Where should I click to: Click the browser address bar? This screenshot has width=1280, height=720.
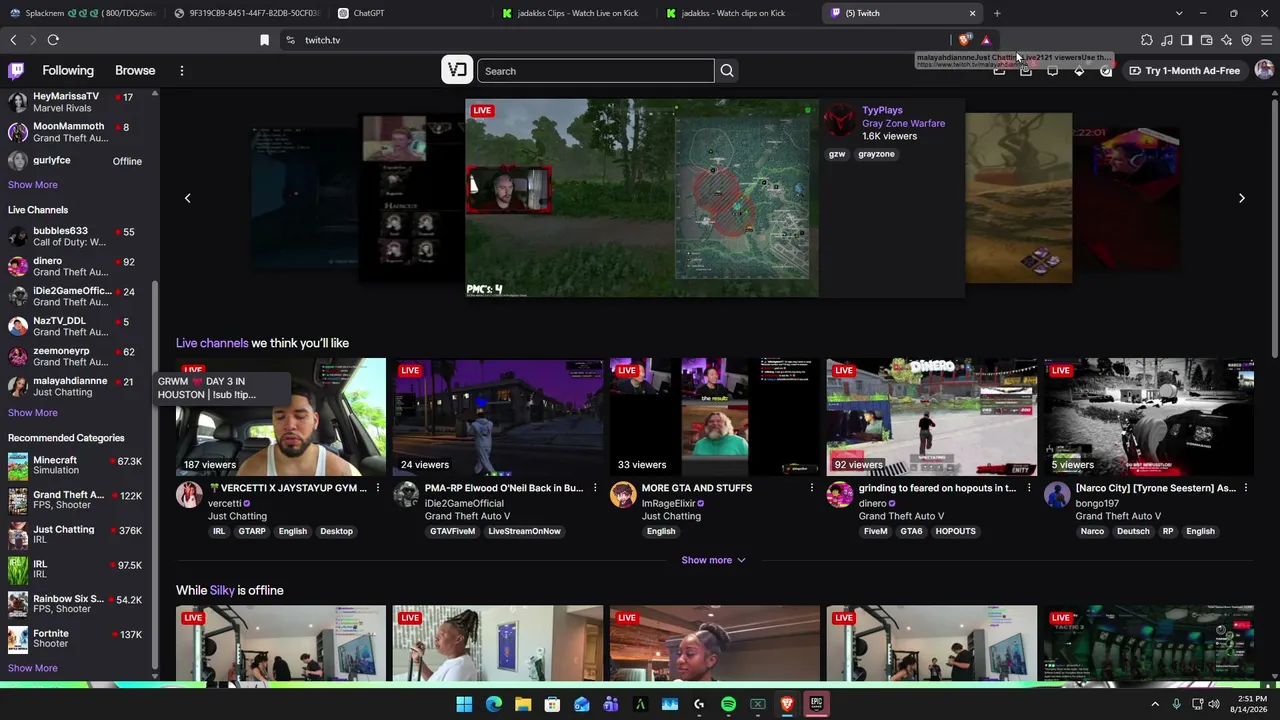coord(620,40)
